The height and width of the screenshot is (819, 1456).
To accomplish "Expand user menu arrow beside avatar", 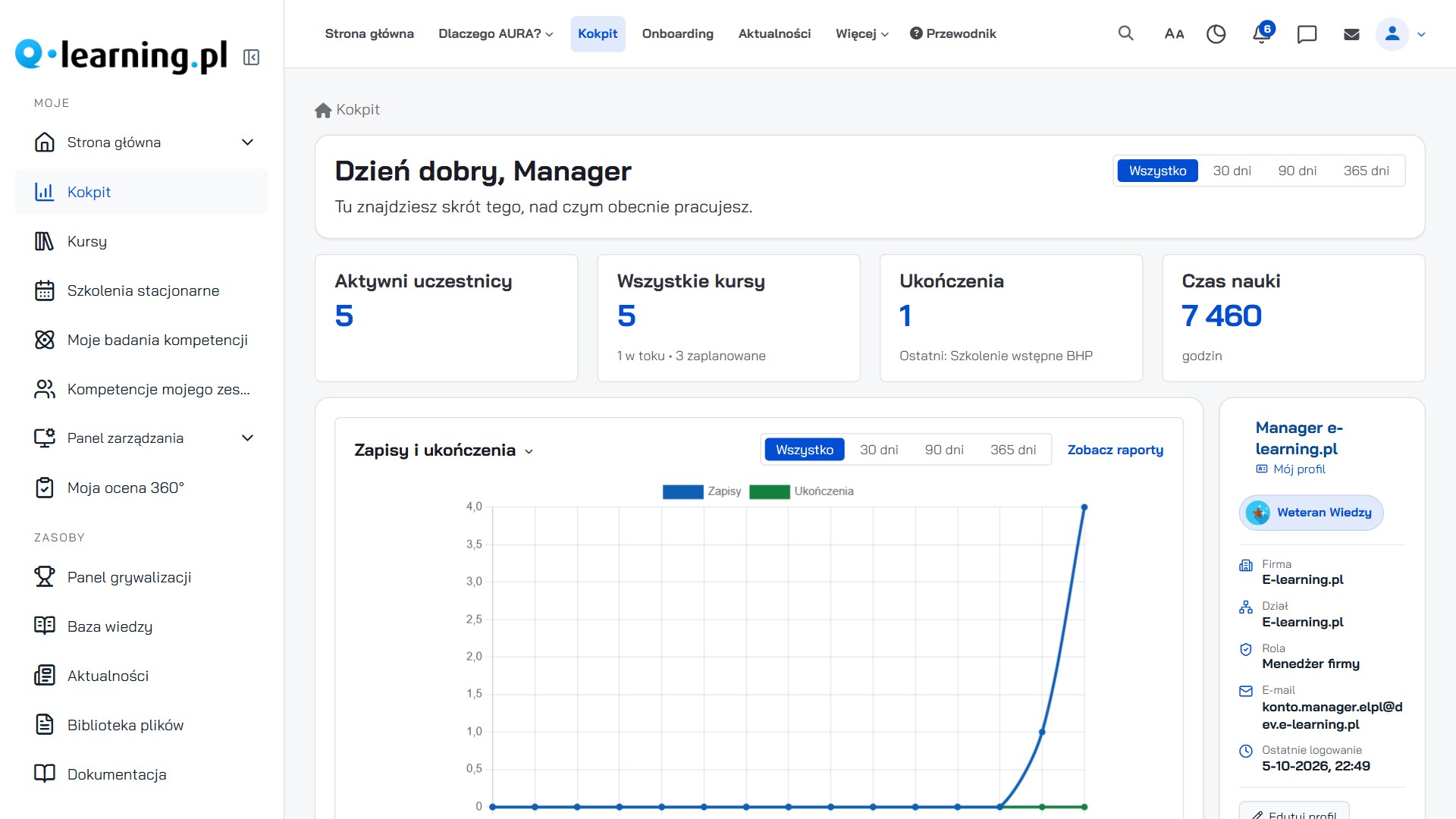I will [x=1421, y=34].
